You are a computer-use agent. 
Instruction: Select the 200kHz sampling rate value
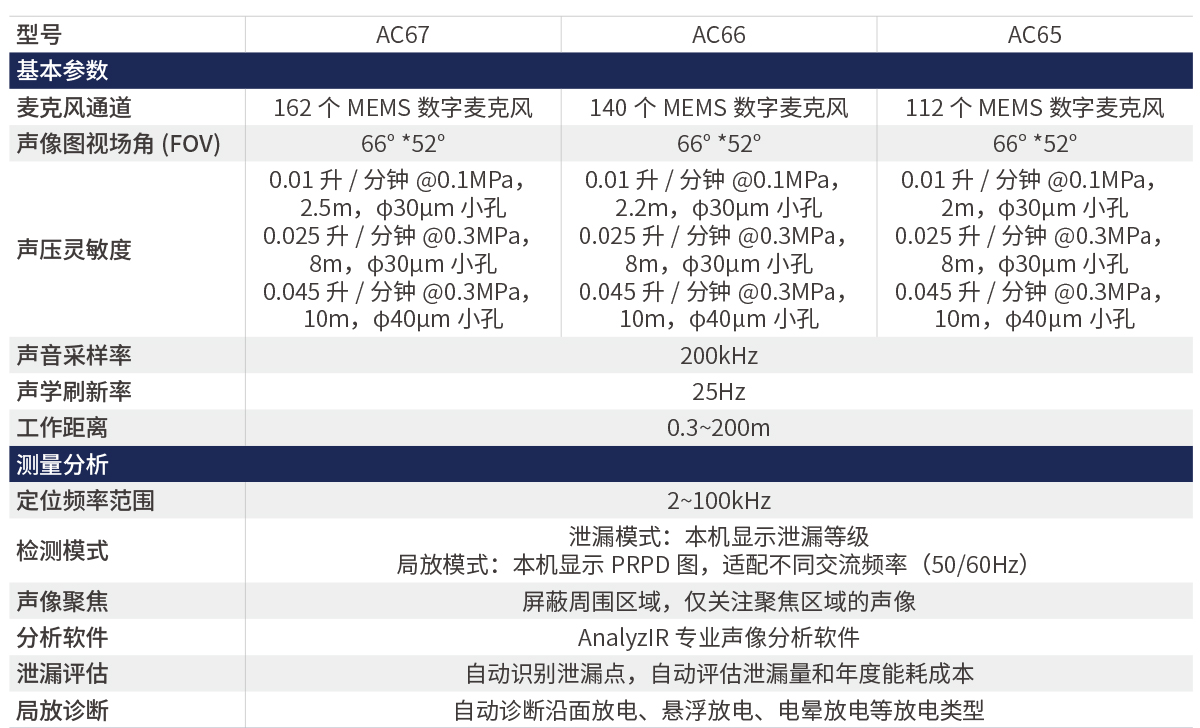coord(718,356)
